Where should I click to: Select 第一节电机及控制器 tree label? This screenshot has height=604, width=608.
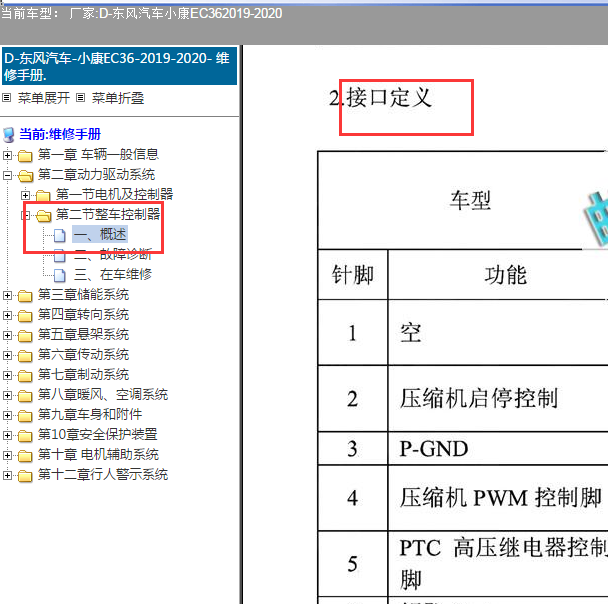click(x=114, y=194)
